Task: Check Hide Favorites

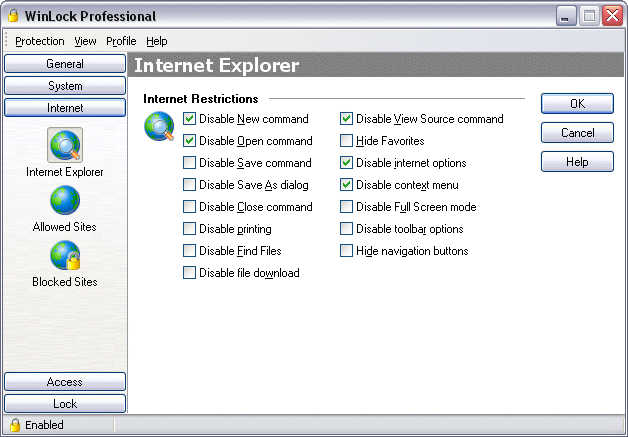Action: 346,141
